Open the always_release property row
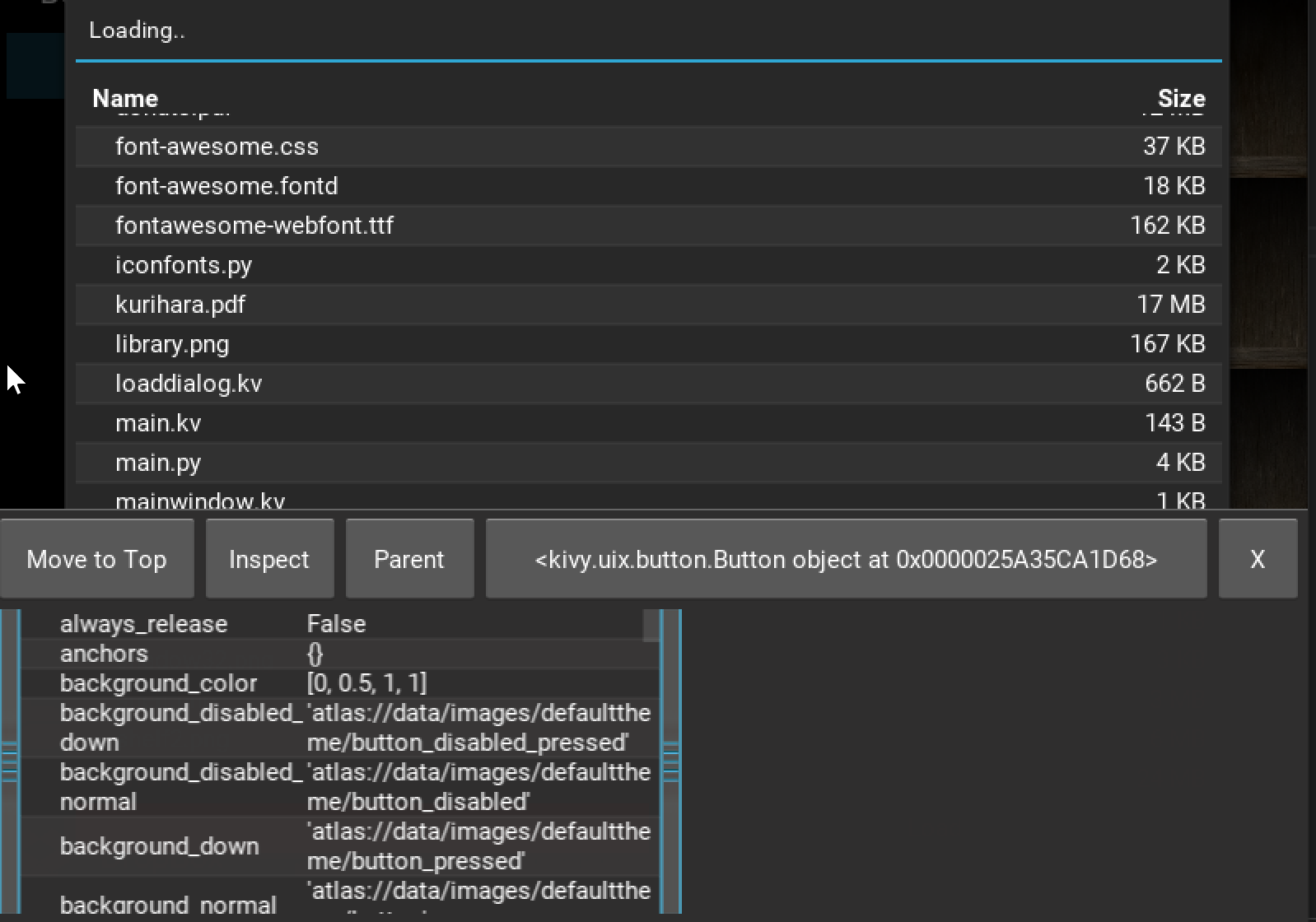Viewport: 1316px width, 922px height. [x=143, y=624]
